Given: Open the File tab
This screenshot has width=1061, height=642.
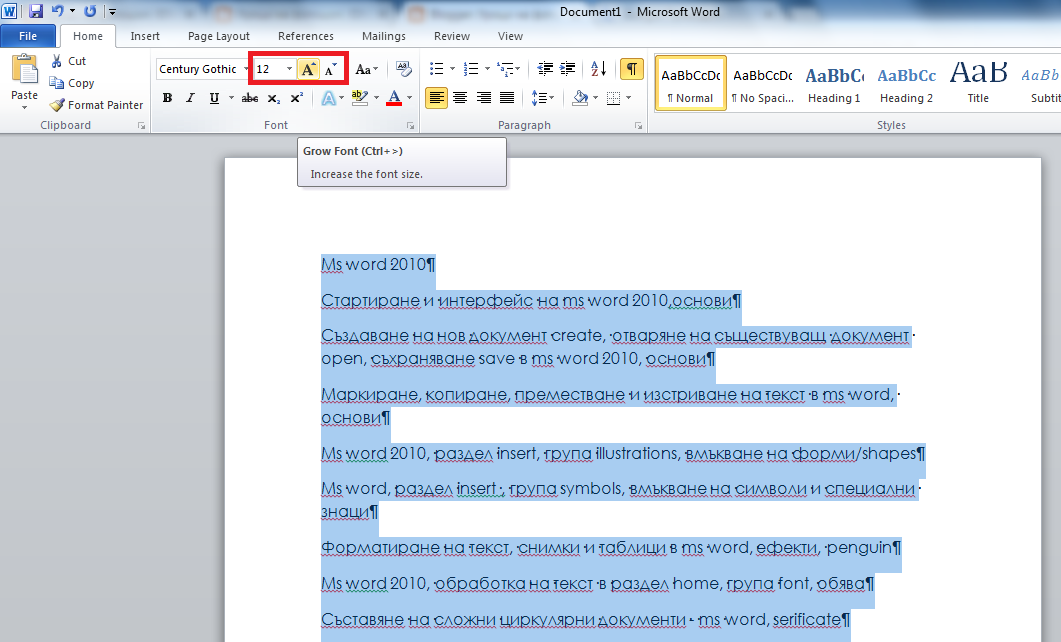Looking at the screenshot, I should [x=28, y=36].
